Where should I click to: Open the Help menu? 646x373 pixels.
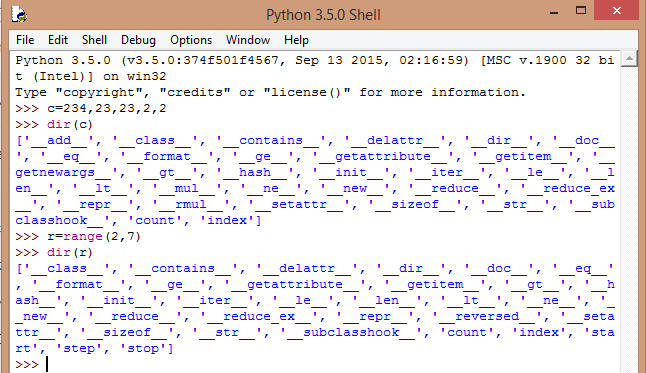[x=296, y=40]
